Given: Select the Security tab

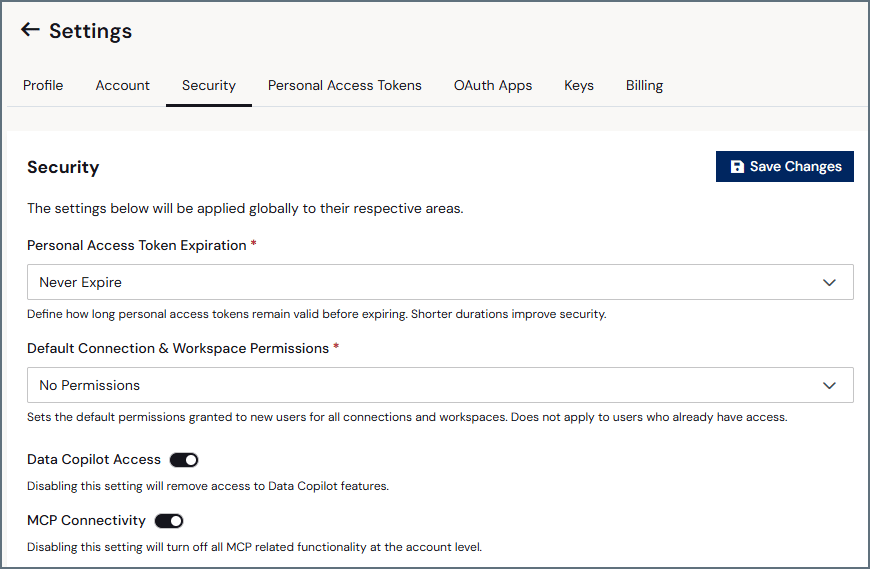Looking at the screenshot, I should click(x=209, y=85).
